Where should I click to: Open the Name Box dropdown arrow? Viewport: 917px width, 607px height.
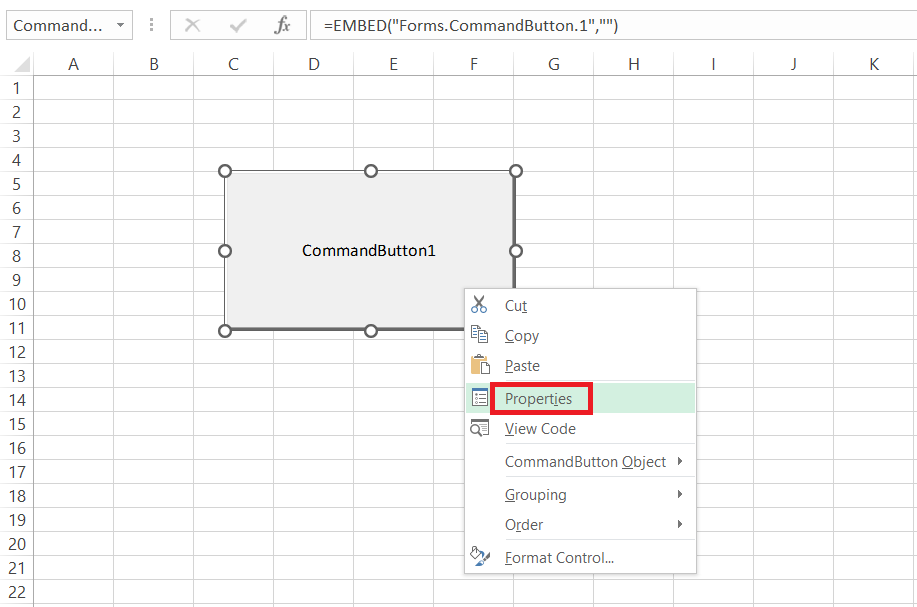pyautogui.click(x=120, y=26)
